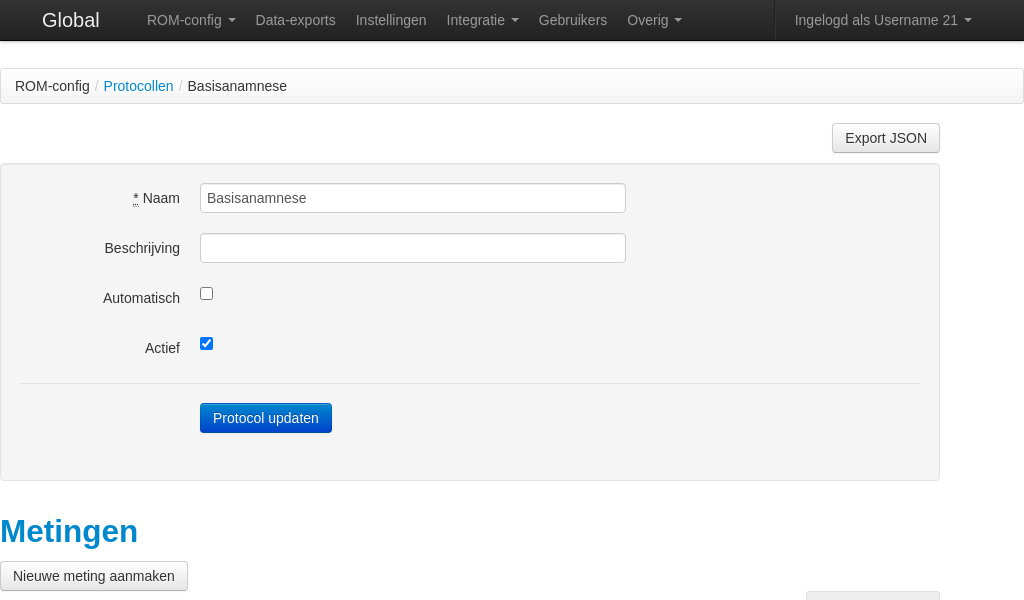This screenshot has height=600, width=1024.
Task: Open the Ingelogd als Username 21 menu
Action: click(x=882, y=20)
